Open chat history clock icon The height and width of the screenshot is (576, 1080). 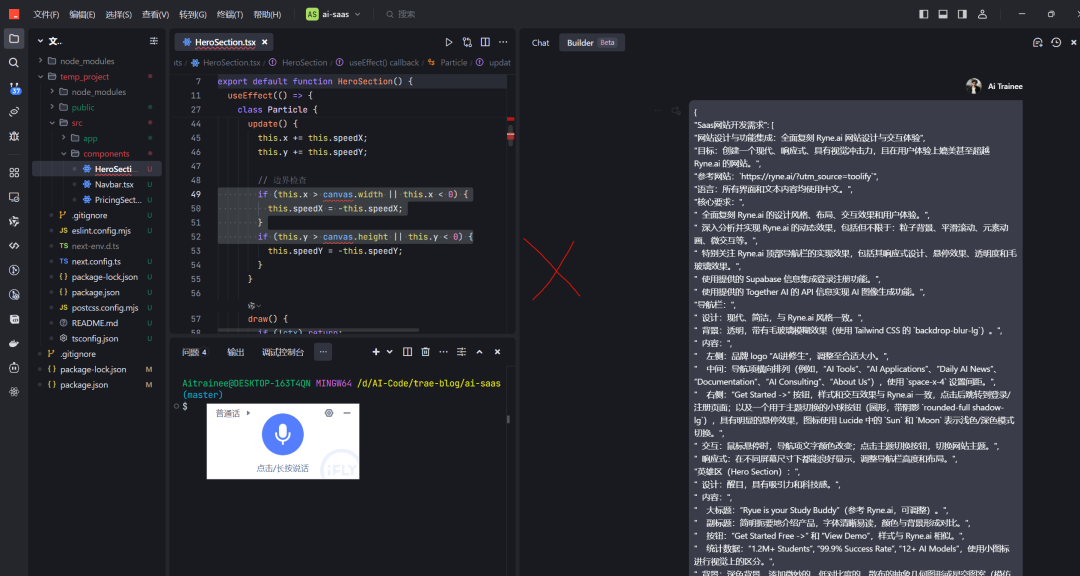1055,42
